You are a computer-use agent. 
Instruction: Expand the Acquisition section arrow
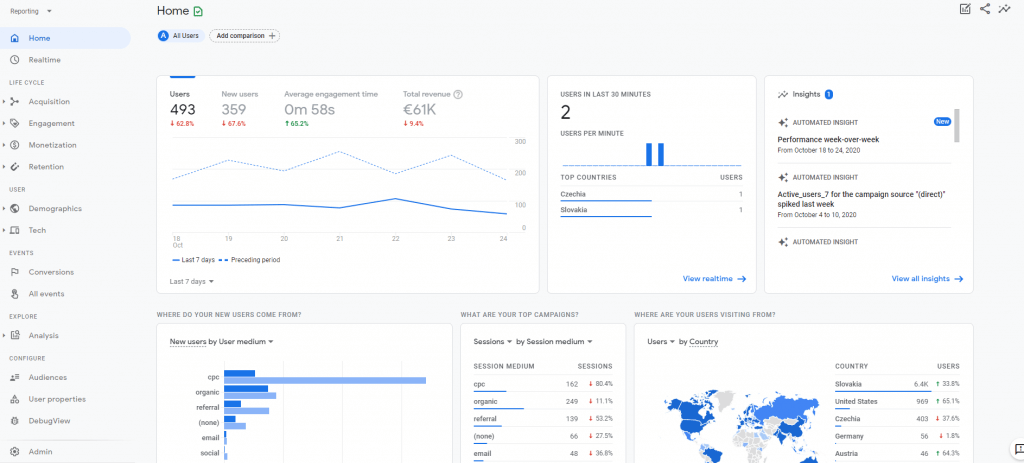tap(5, 102)
